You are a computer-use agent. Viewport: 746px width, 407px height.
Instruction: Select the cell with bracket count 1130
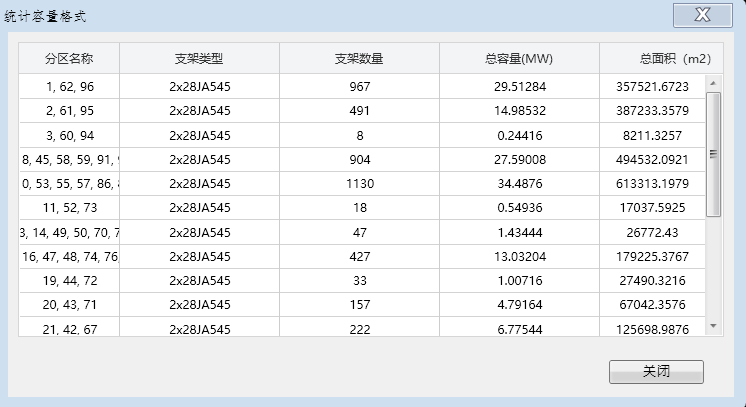[359, 183]
